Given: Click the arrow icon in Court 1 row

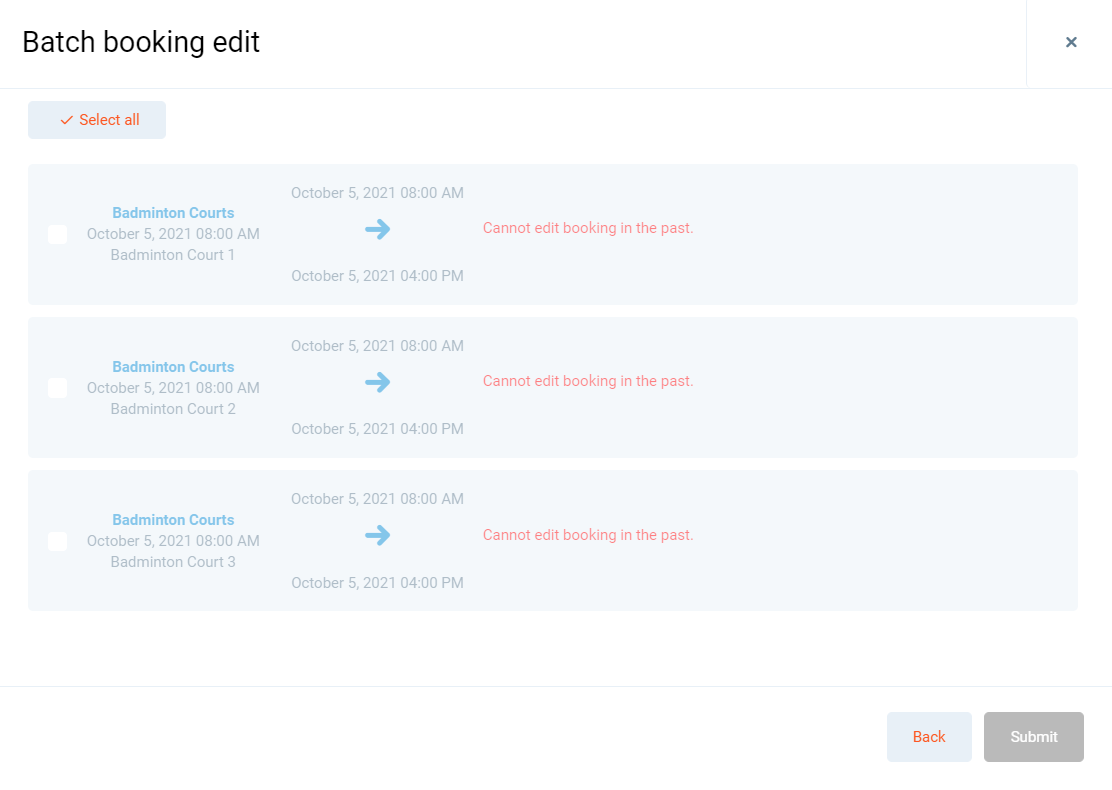Looking at the screenshot, I should pos(377,230).
